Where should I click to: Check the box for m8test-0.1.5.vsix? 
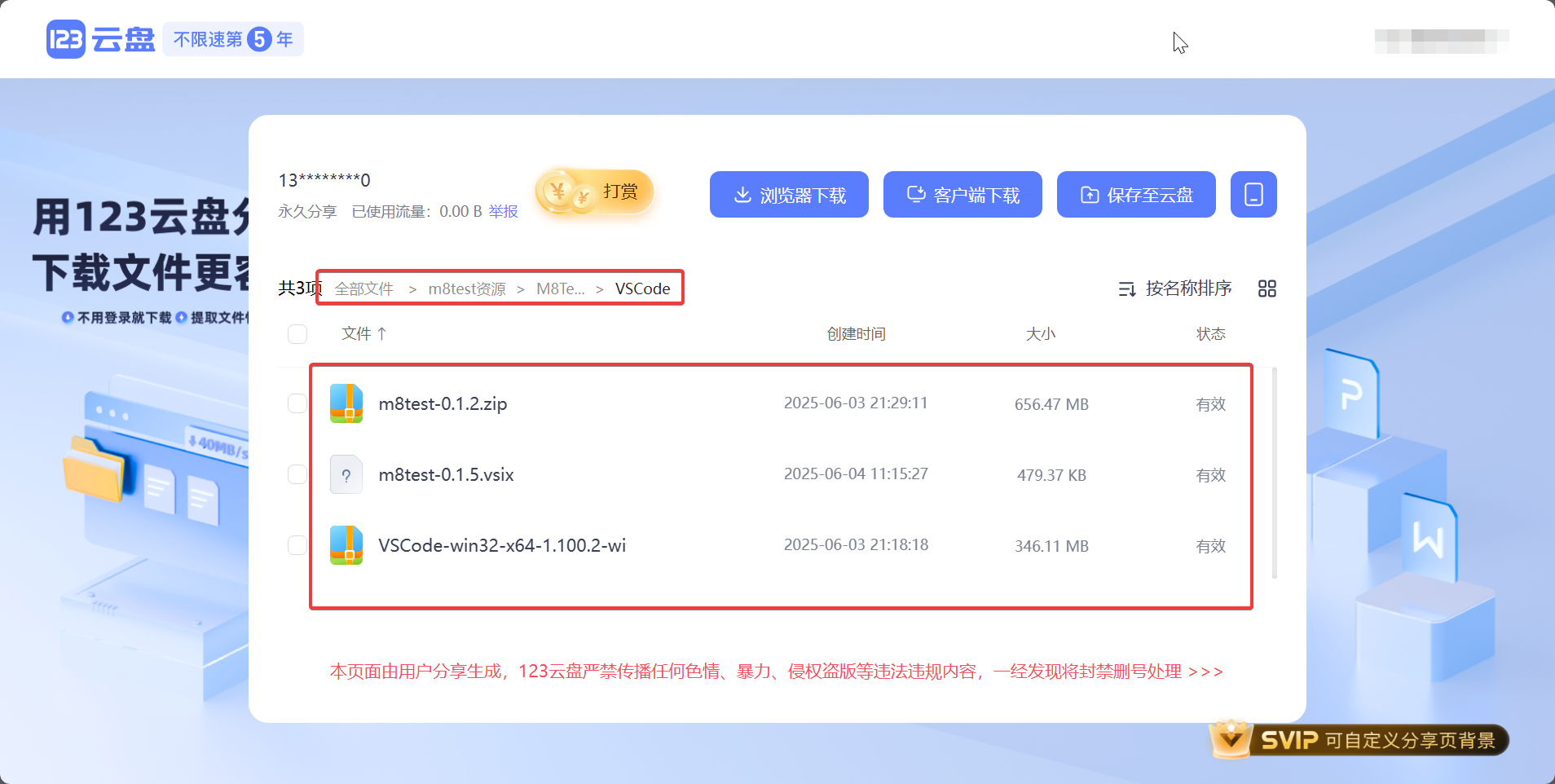(x=297, y=474)
